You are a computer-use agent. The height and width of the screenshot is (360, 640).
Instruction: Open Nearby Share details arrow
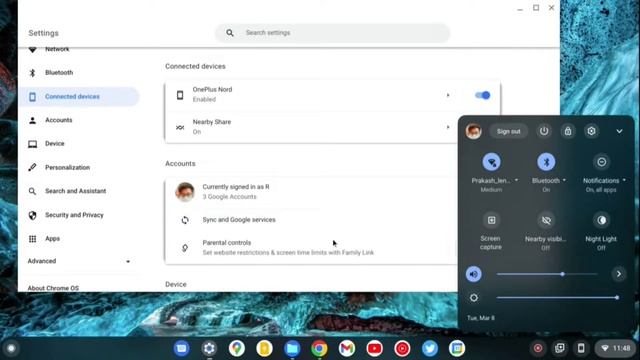click(x=448, y=127)
